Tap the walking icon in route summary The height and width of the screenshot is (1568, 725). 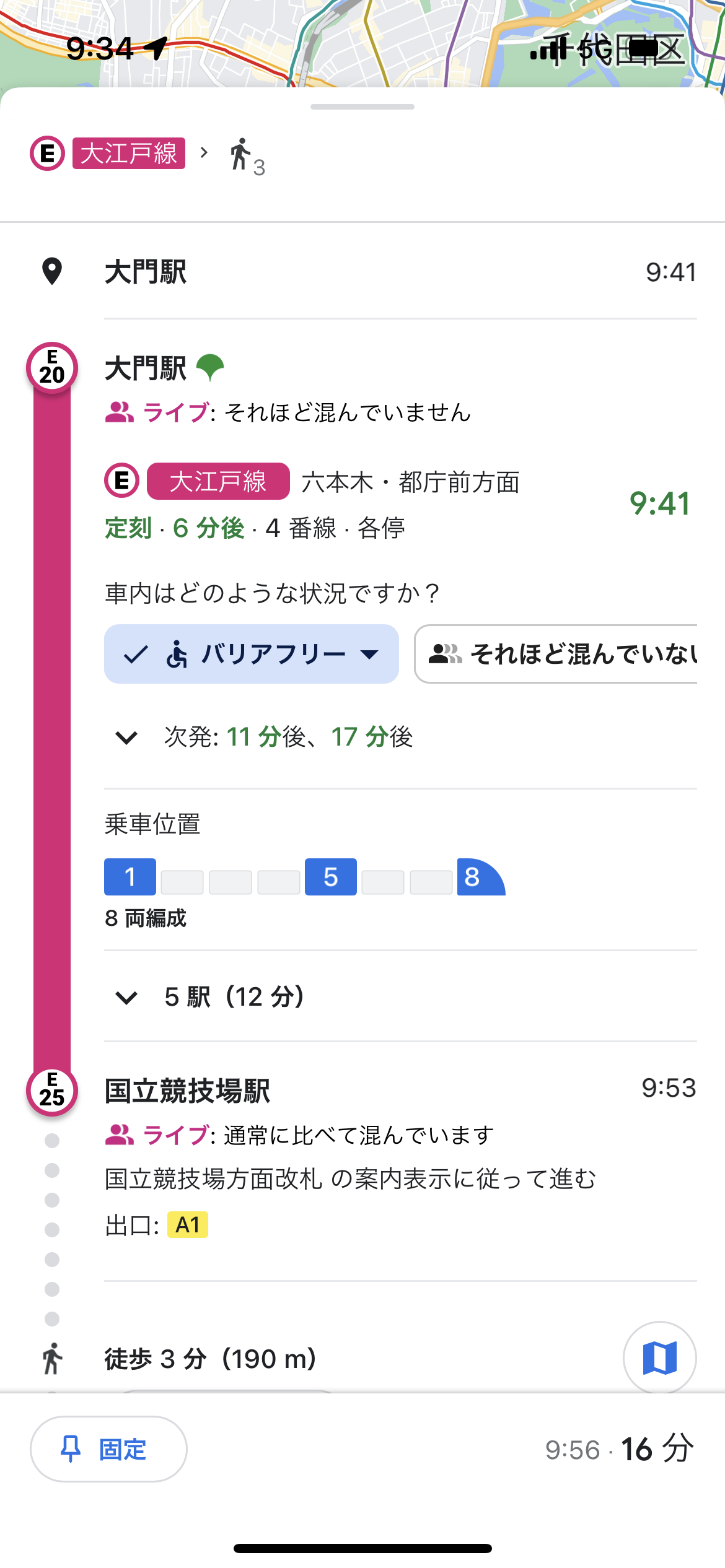[x=240, y=154]
